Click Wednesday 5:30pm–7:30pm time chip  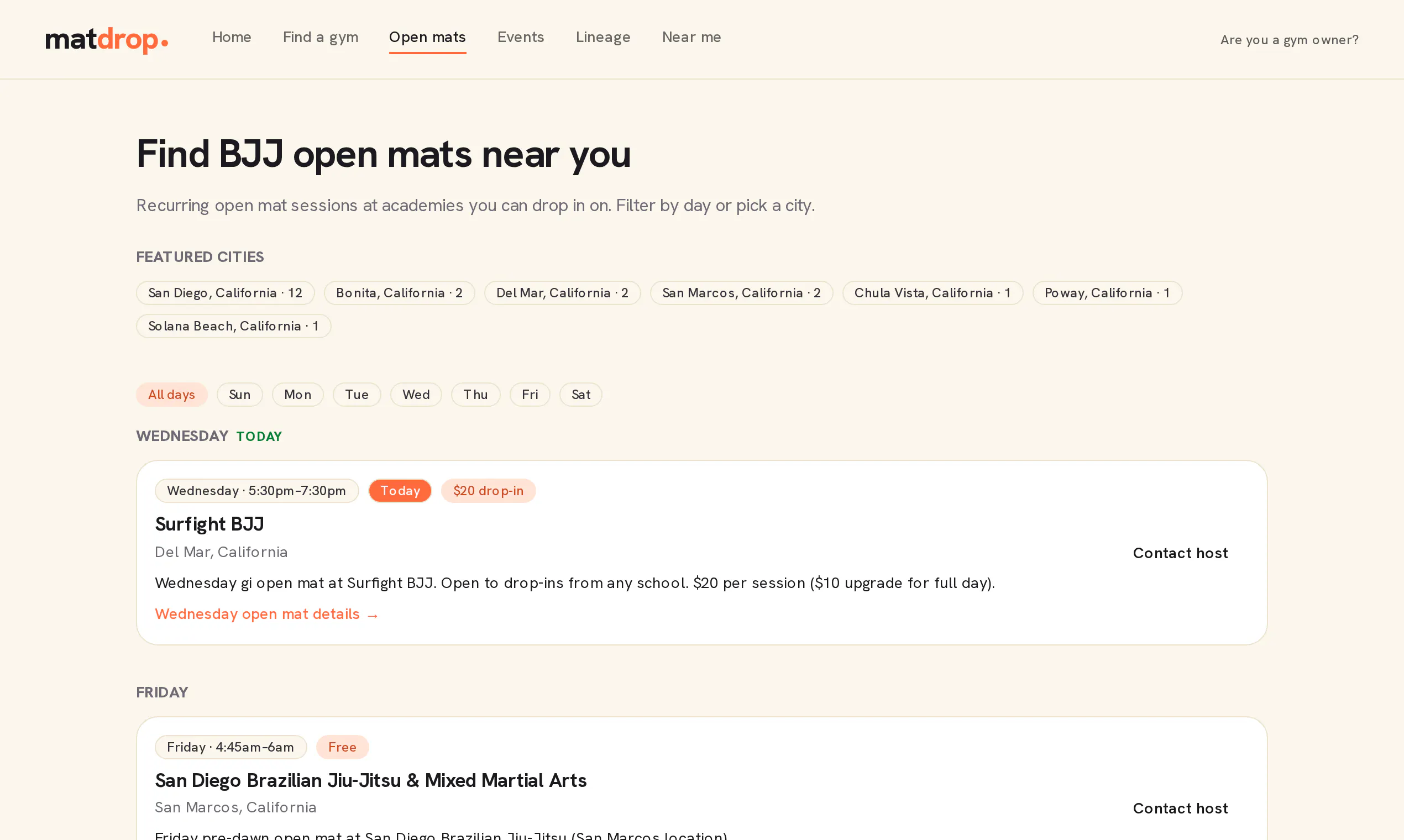(256, 491)
